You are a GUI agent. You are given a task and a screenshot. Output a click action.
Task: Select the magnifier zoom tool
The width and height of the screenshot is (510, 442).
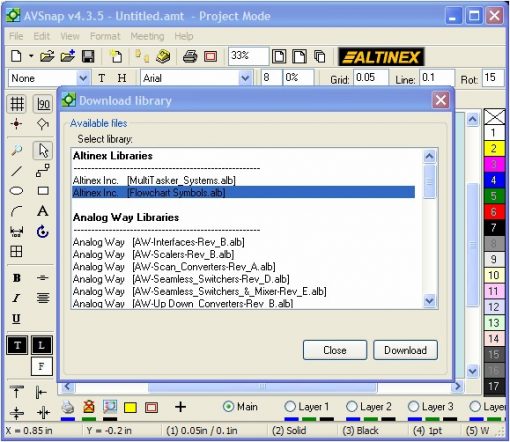(x=16, y=150)
